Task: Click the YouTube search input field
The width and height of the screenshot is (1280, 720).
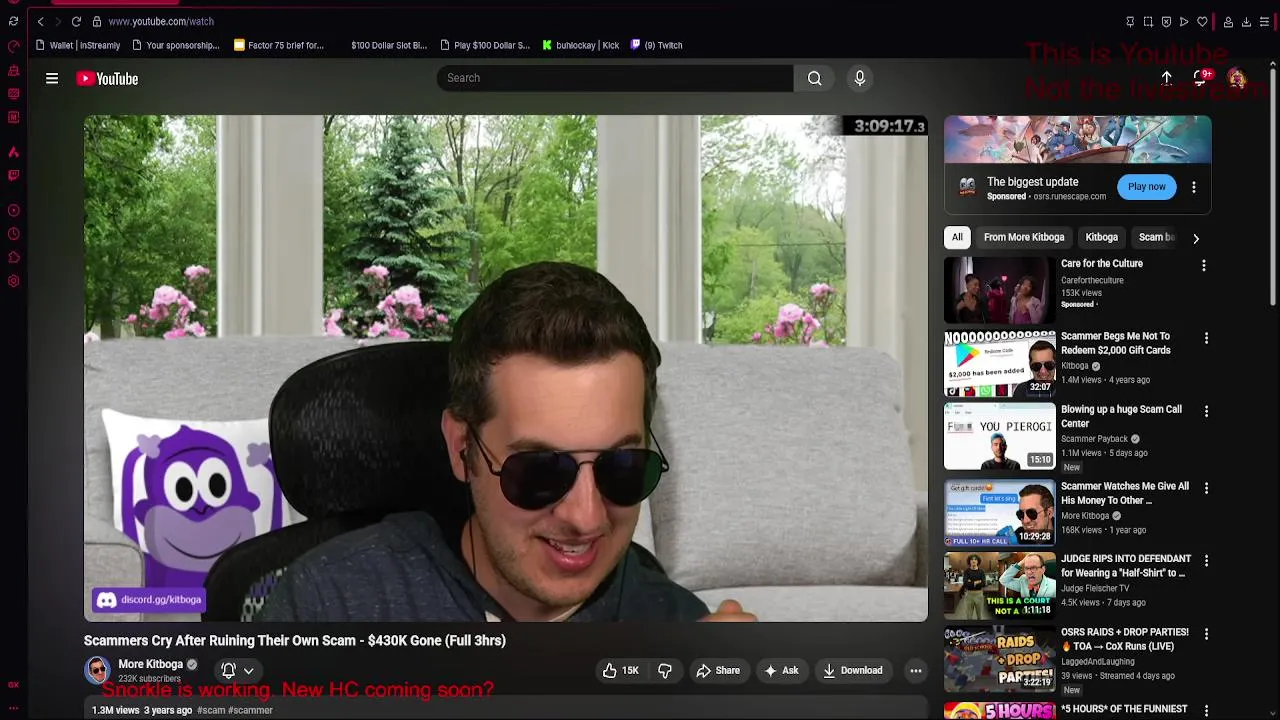Action: coord(615,78)
